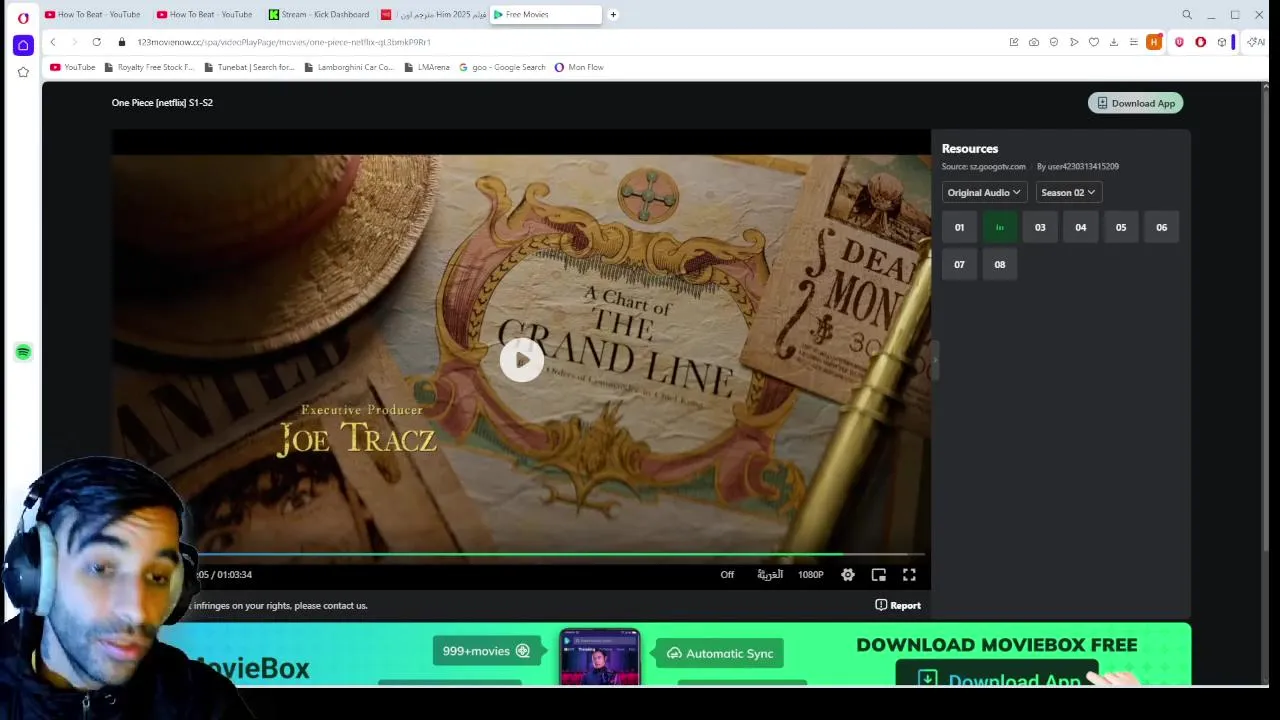The width and height of the screenshot is (1280, 720).
Task: Open Opera main menu logo
Action: pyautogui.click(x=23, y=18)
